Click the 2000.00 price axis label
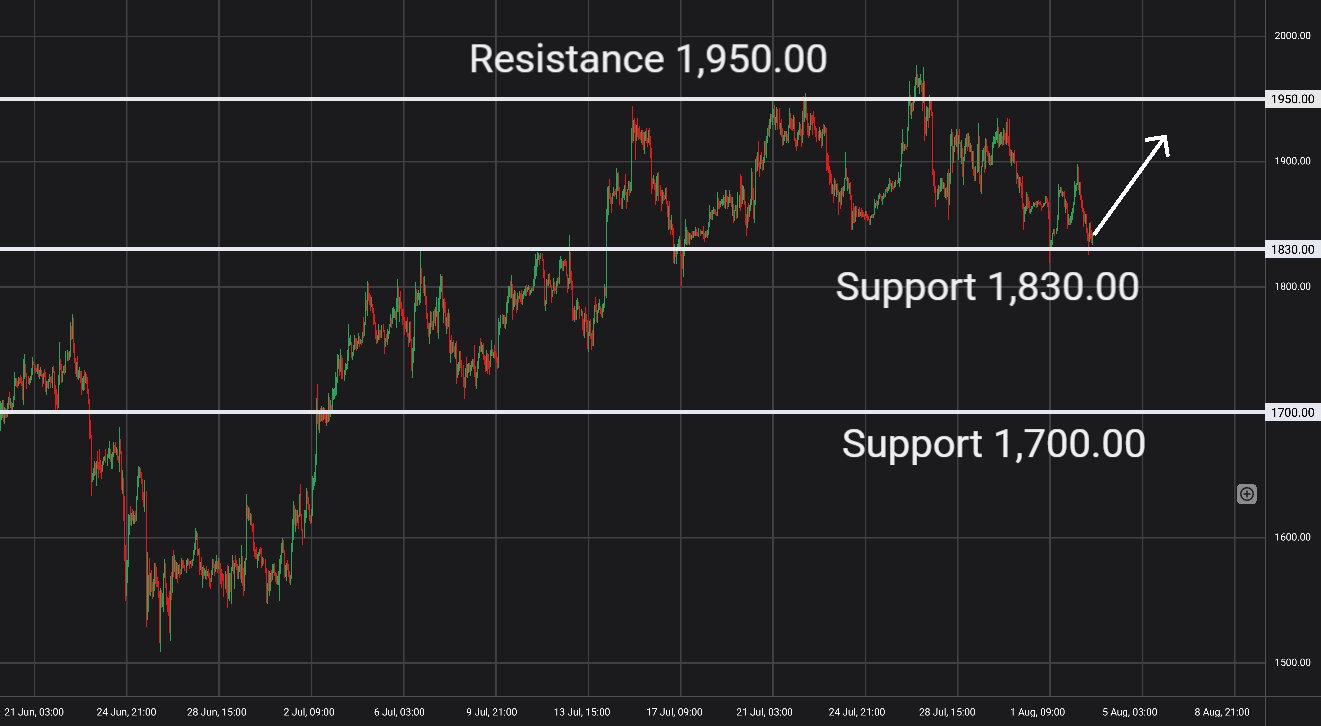This screenshot has width=1321, height=726. click(1292, 36)
